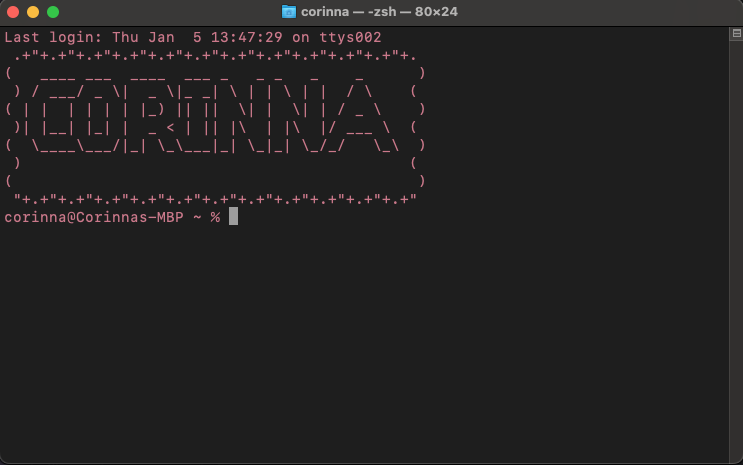Click the split pane icon at top right

coord(735,33)
